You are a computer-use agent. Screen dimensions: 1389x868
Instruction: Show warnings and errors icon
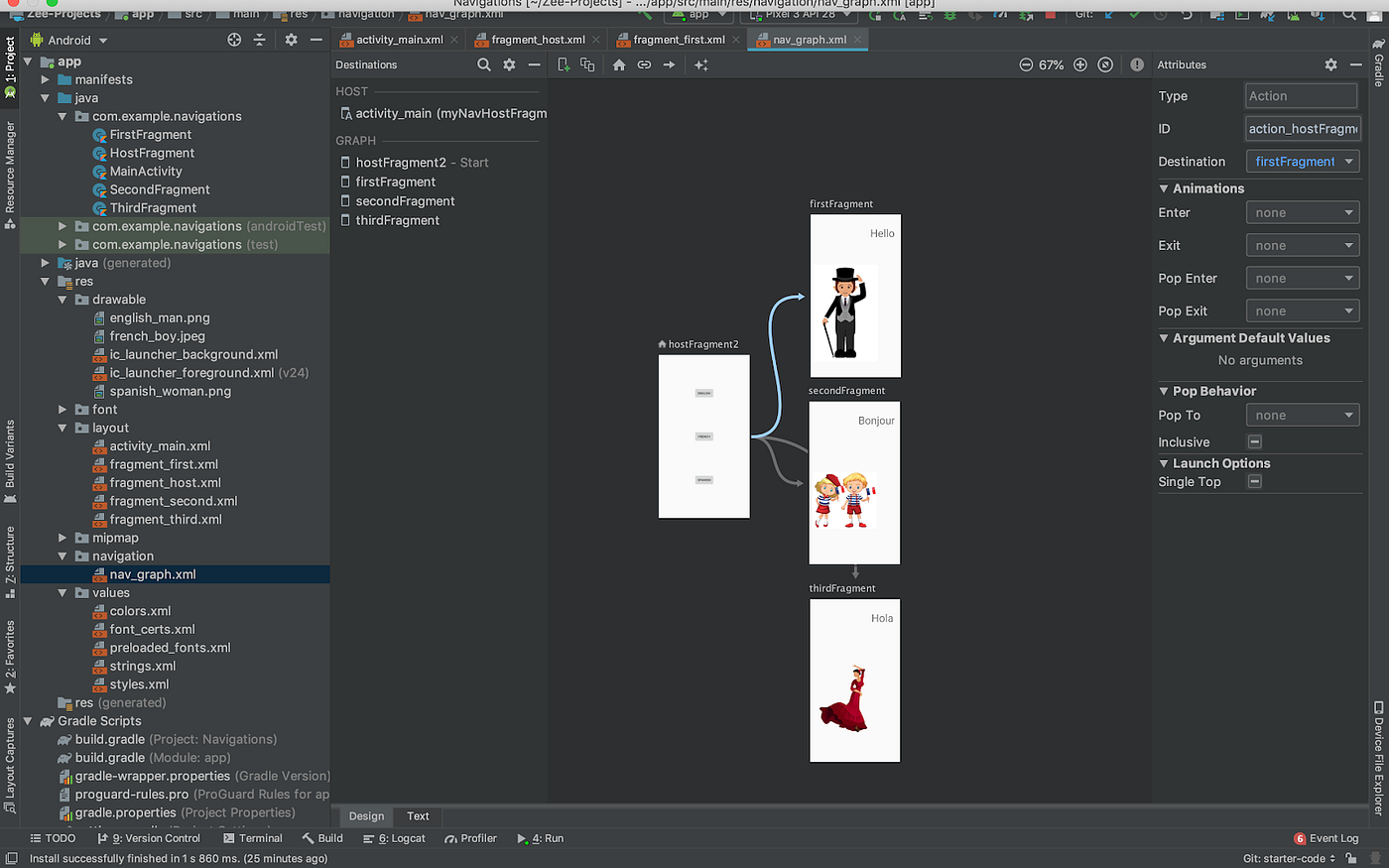tap(1137, 64)
